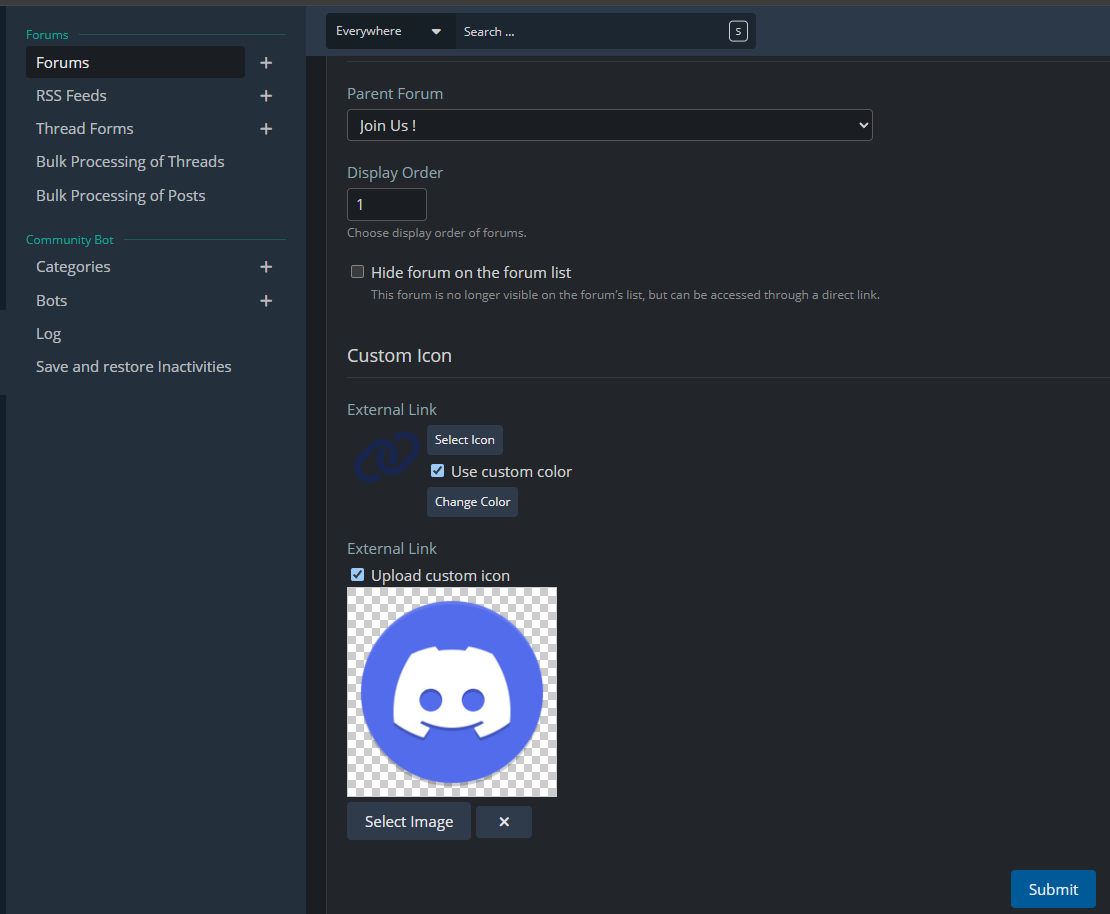Click the plus icon next to Categories

(266, 267)
